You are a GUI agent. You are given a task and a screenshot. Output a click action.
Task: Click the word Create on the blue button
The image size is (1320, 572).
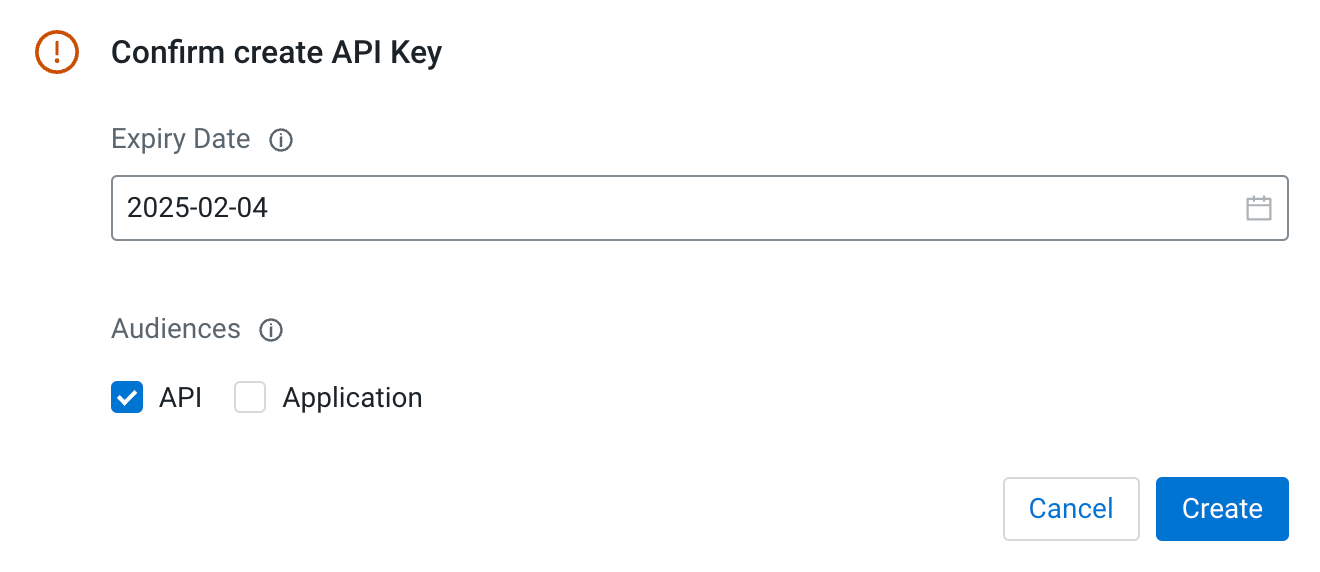[1222, 509]
